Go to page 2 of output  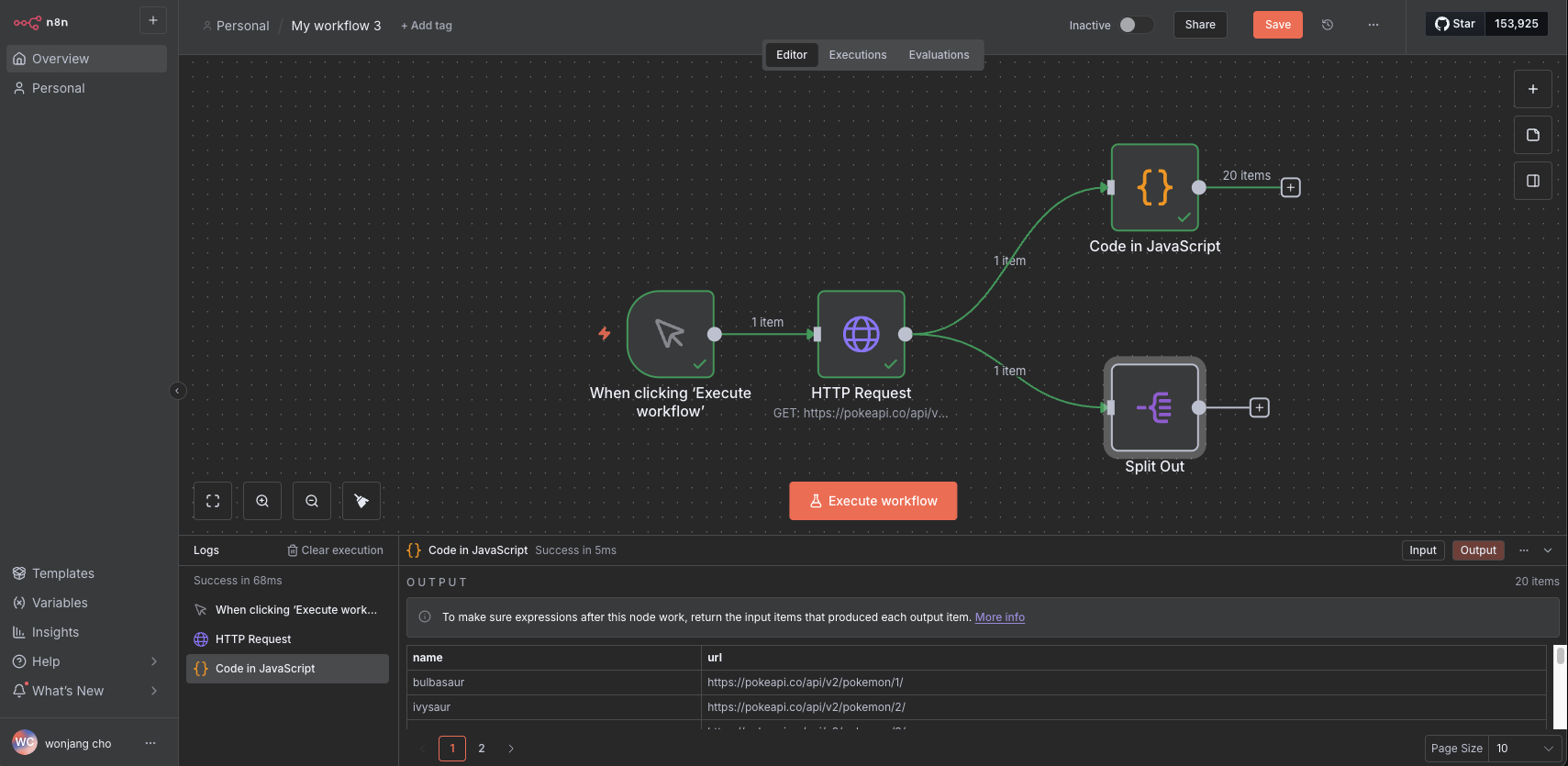pyautogui.click(x=482, y=749)
